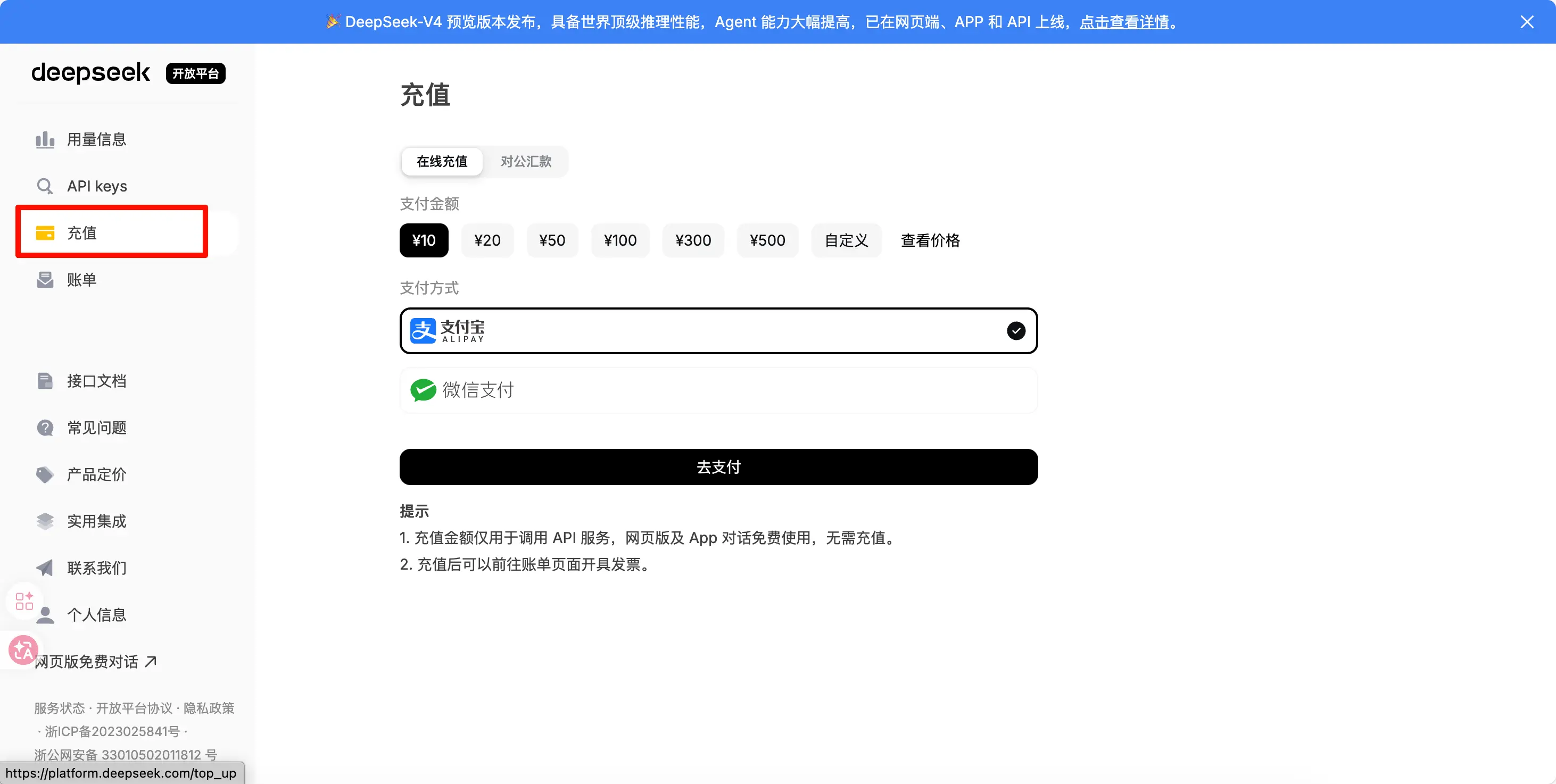
Task: Click the FAQ question mark icon
Action: [x=45, y=427]
